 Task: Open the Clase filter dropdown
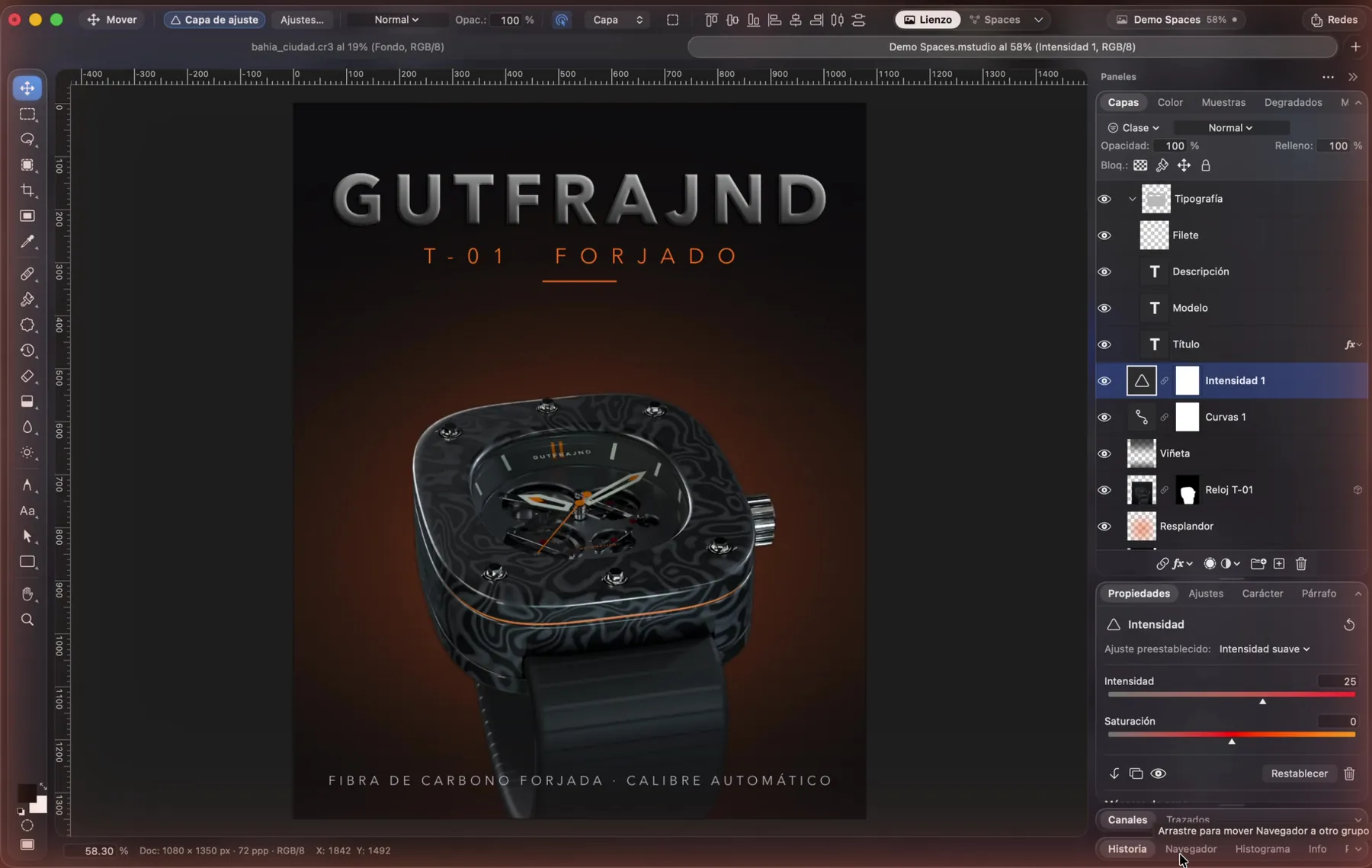(x=1133, y=128)
